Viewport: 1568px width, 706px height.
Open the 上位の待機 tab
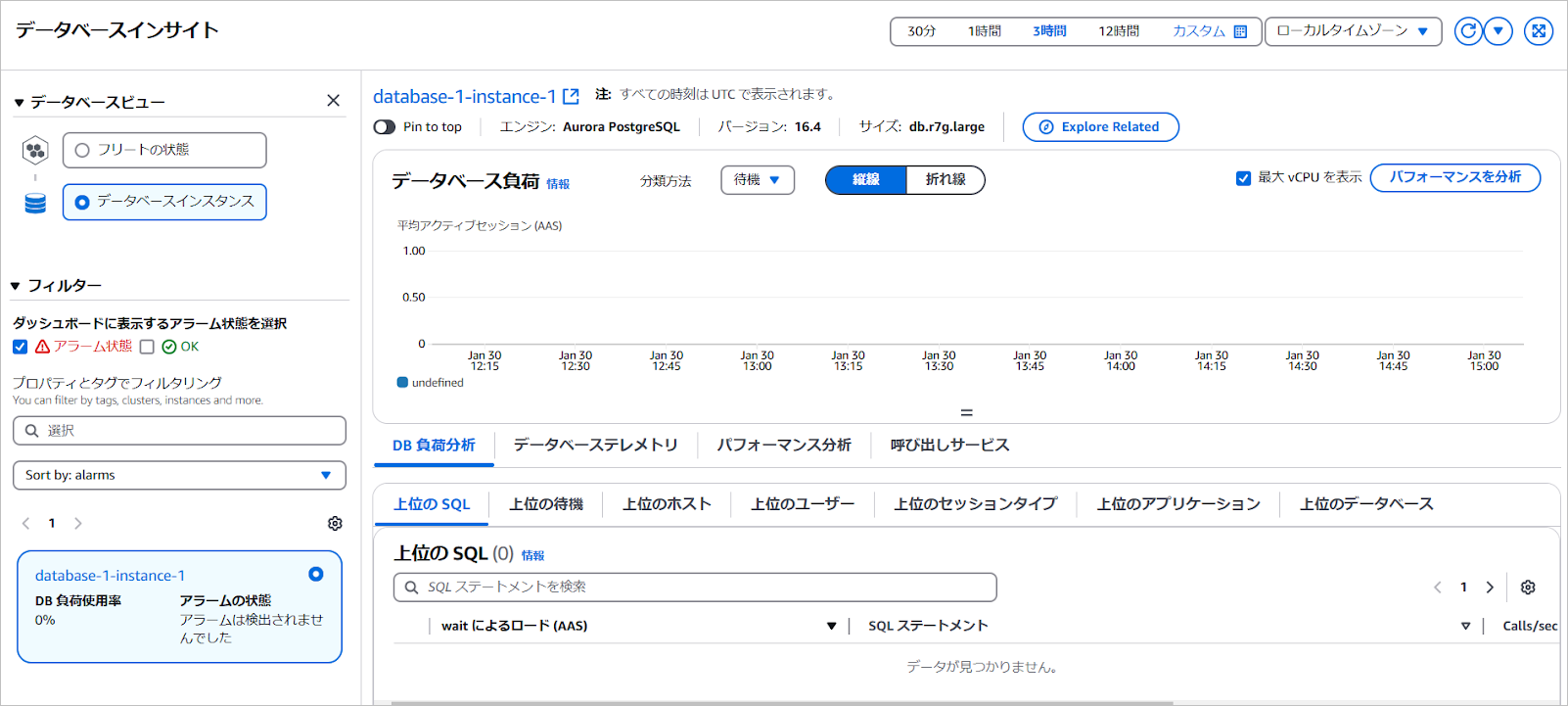(x=545, y=504)
